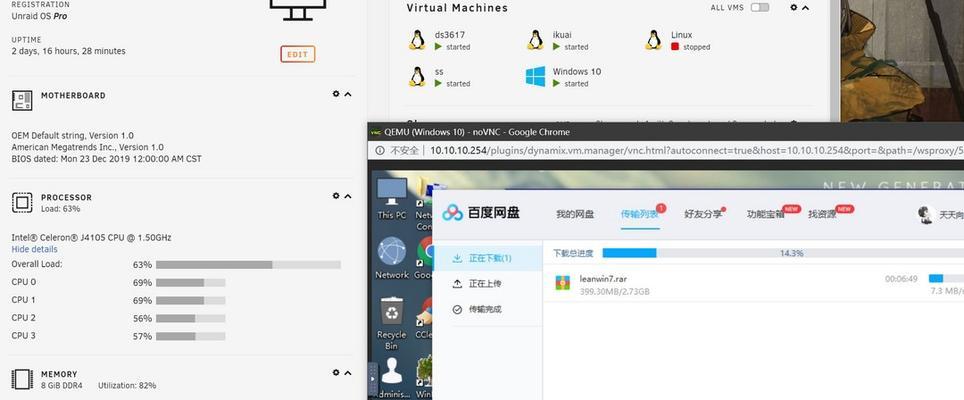
Task: Click the leanwin7.rar file icon
Action: point(562,283)
